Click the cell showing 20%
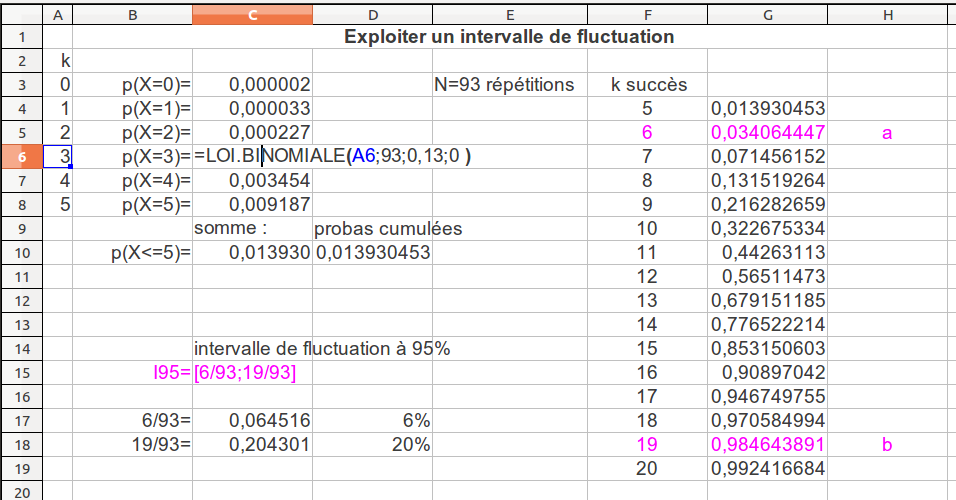This screenshot has width=956, height=500. pyautogui.click(x=411, y=445)
